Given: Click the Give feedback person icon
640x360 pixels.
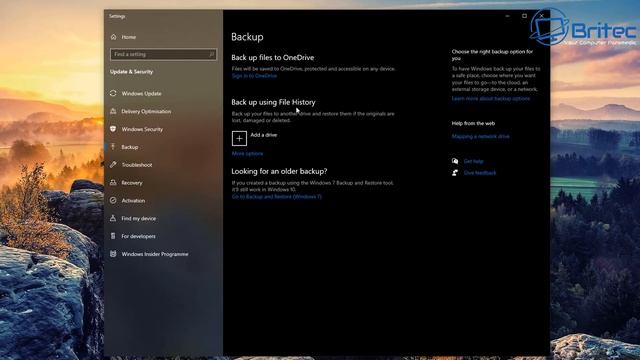Looking at the screenshot, I should coord(455,173).
